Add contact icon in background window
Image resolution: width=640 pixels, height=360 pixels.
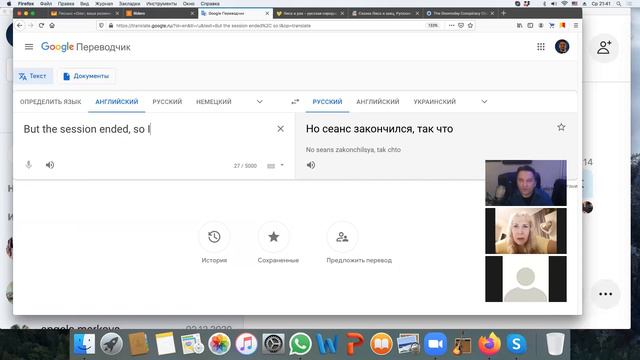(x=604, y=48)
